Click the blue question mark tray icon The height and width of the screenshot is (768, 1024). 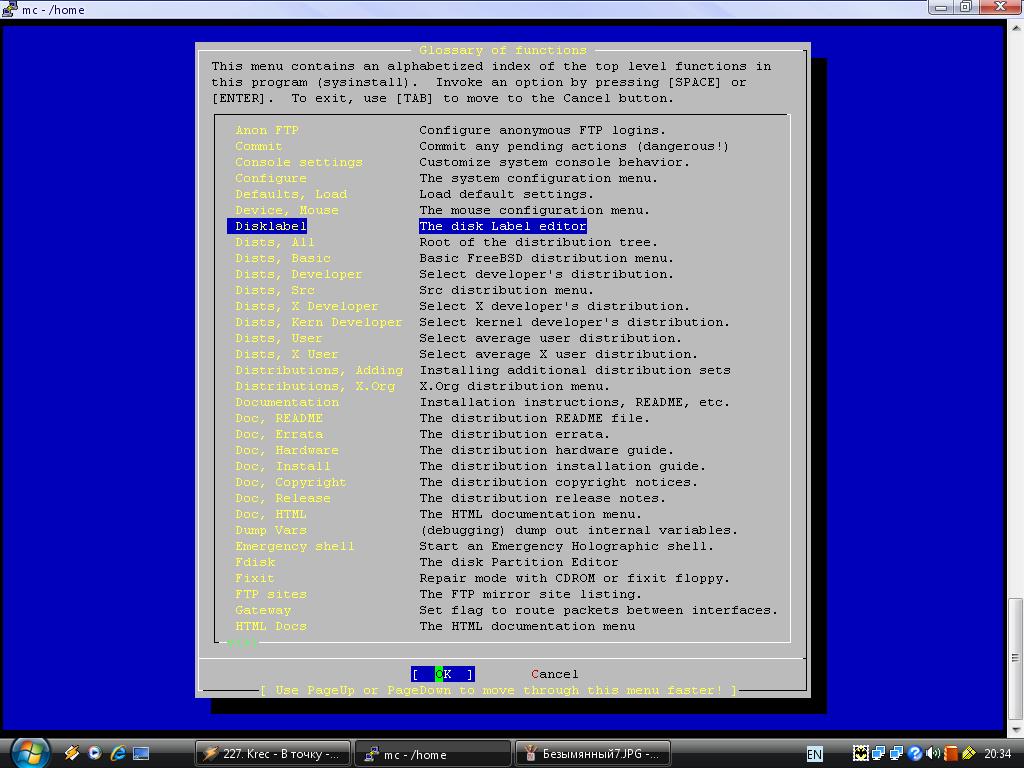point(914,753)
